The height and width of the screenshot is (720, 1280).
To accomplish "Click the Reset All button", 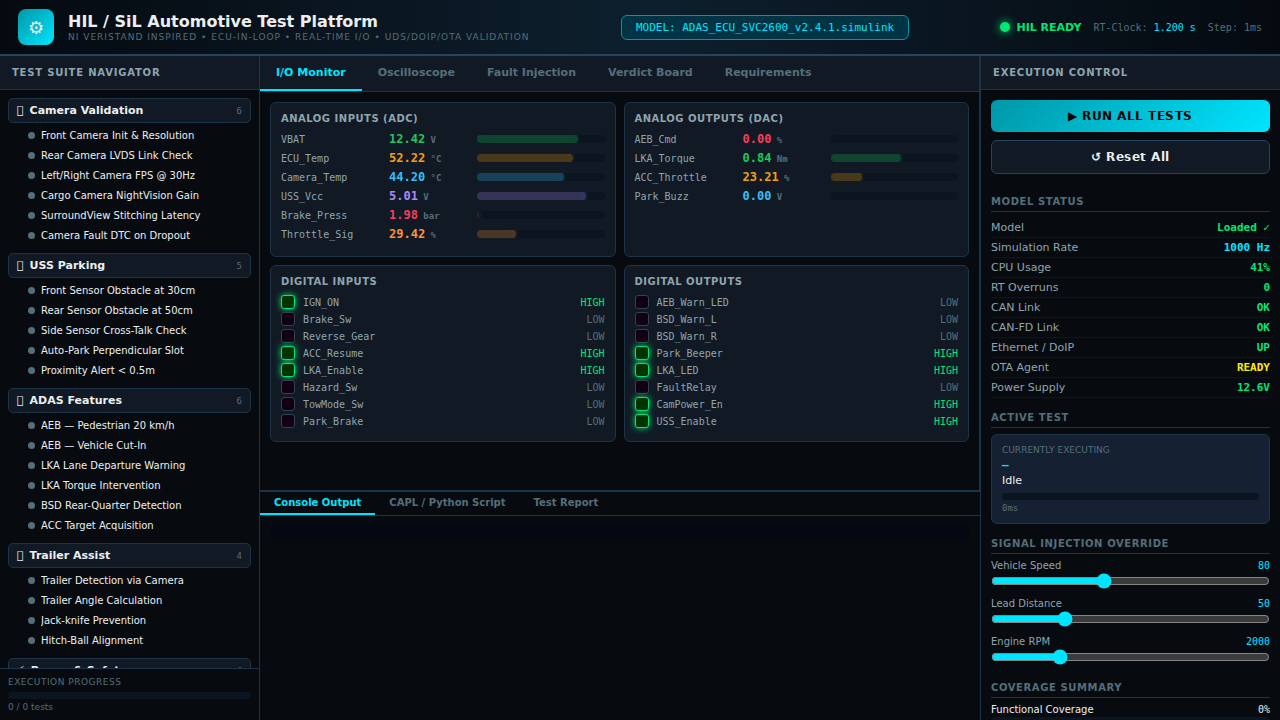I will (x=1129, y=157).
